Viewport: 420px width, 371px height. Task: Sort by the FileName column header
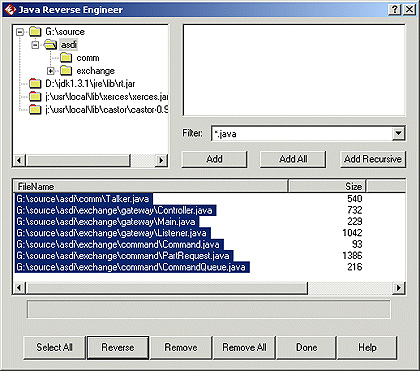pos(151,186)
